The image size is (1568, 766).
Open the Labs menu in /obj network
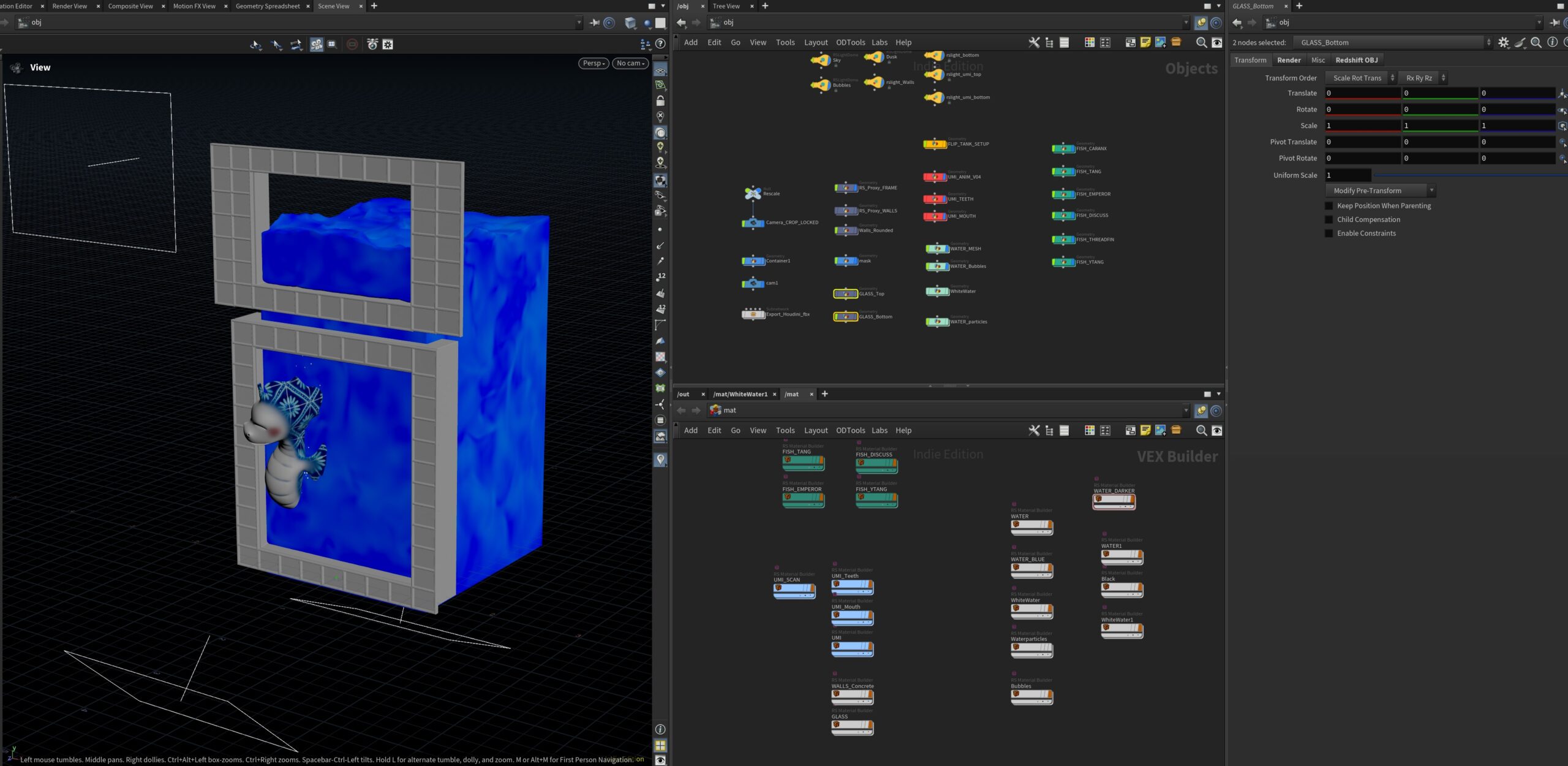(880, 42)
